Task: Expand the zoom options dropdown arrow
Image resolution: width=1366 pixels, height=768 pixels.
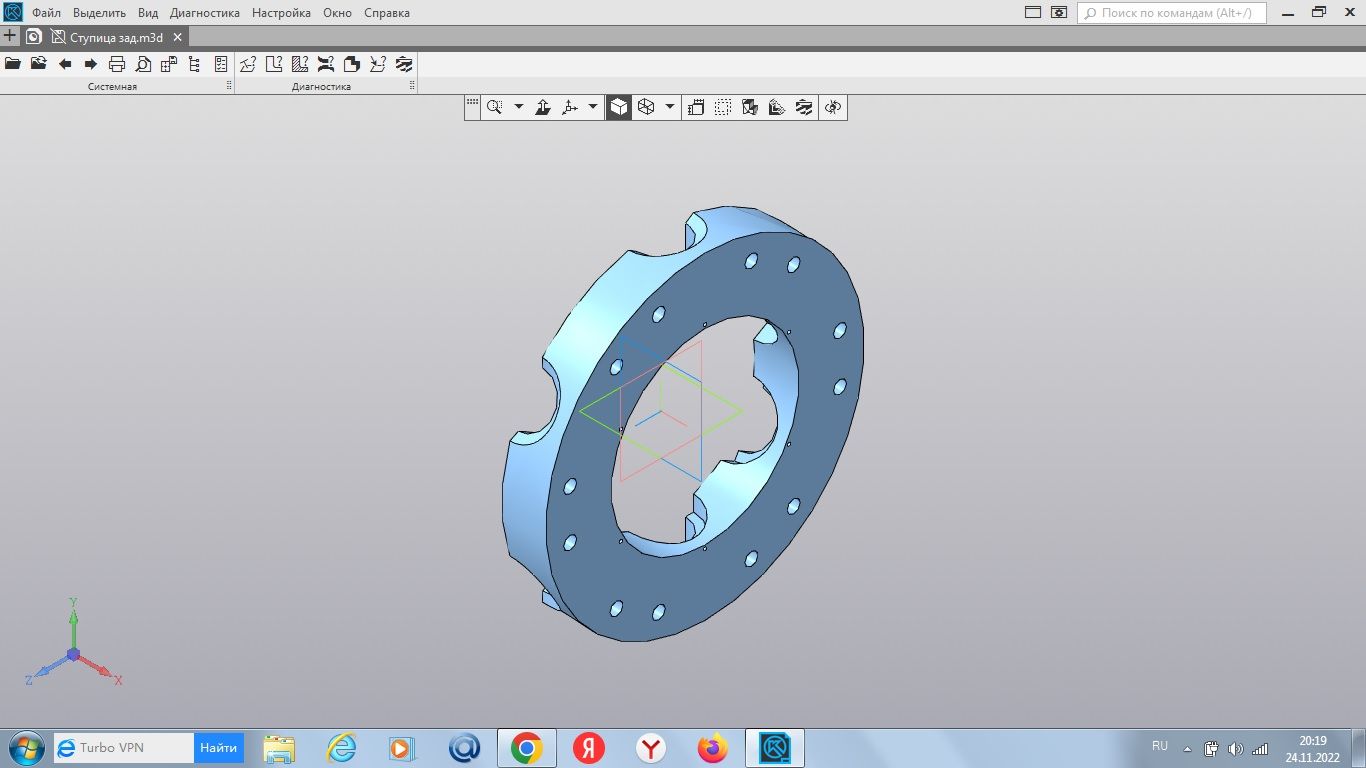Action: click(x=518, y=107)
